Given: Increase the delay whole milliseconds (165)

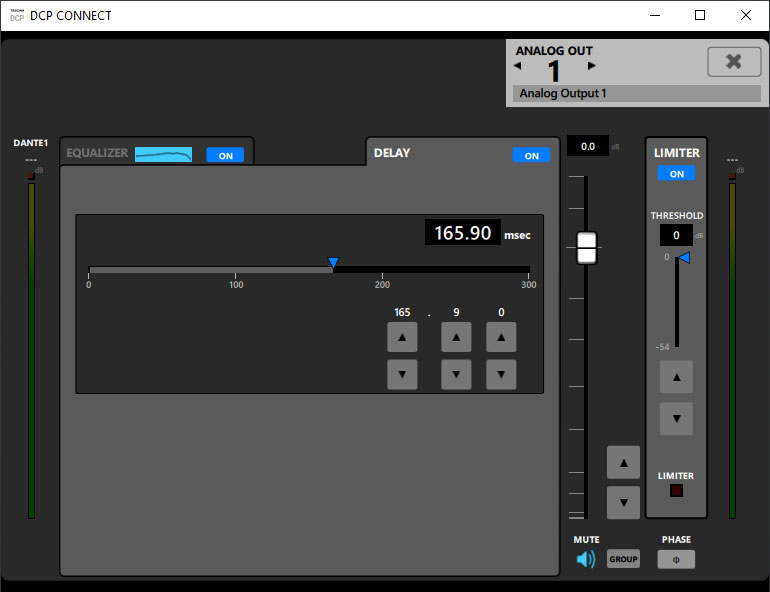Looking at the screenshot, I should pos(402,337).
